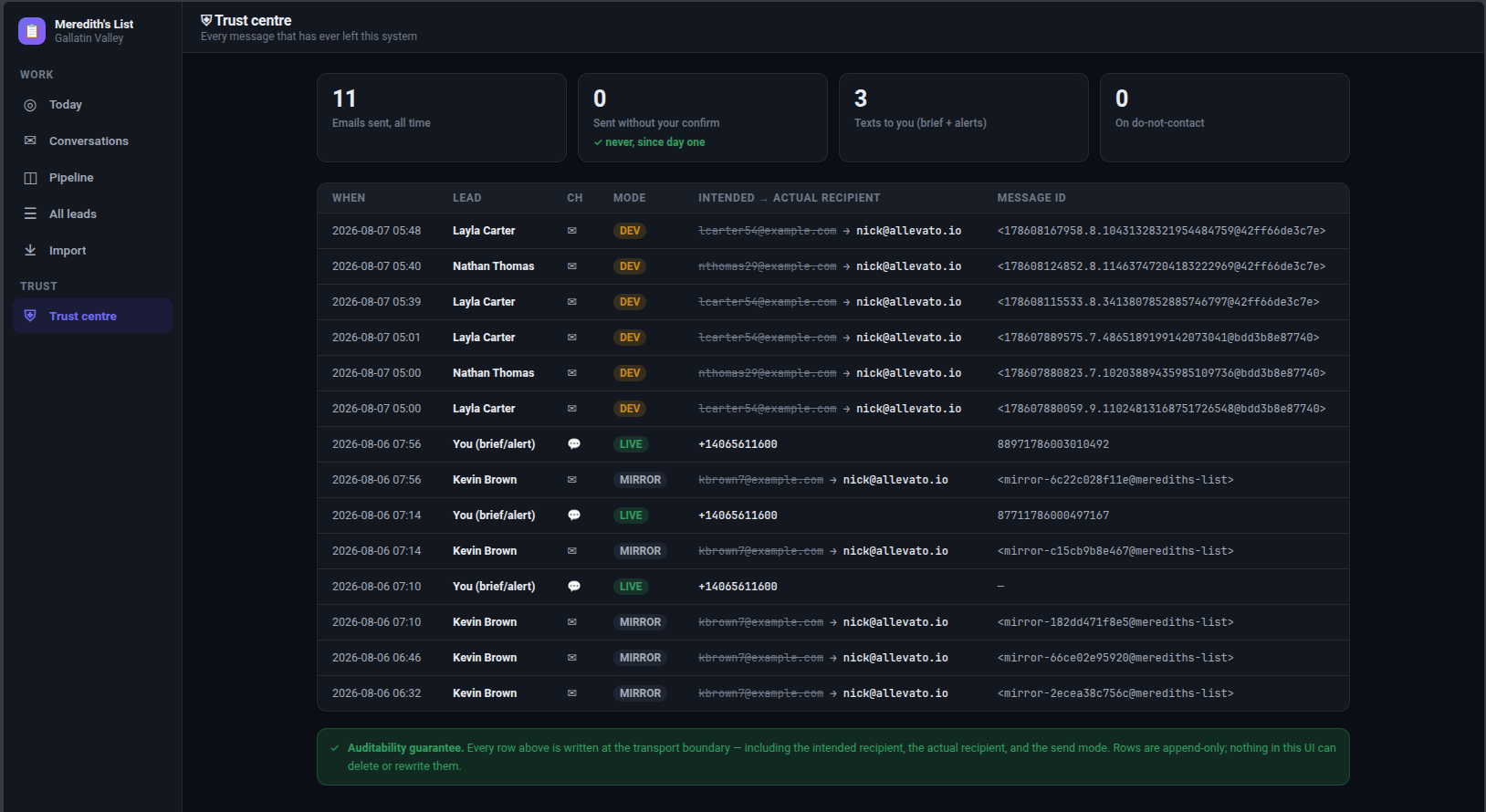The width and height of the screenshot is (1486, 812).
Task: Click the WHEN column header
Action: (349, 198)
